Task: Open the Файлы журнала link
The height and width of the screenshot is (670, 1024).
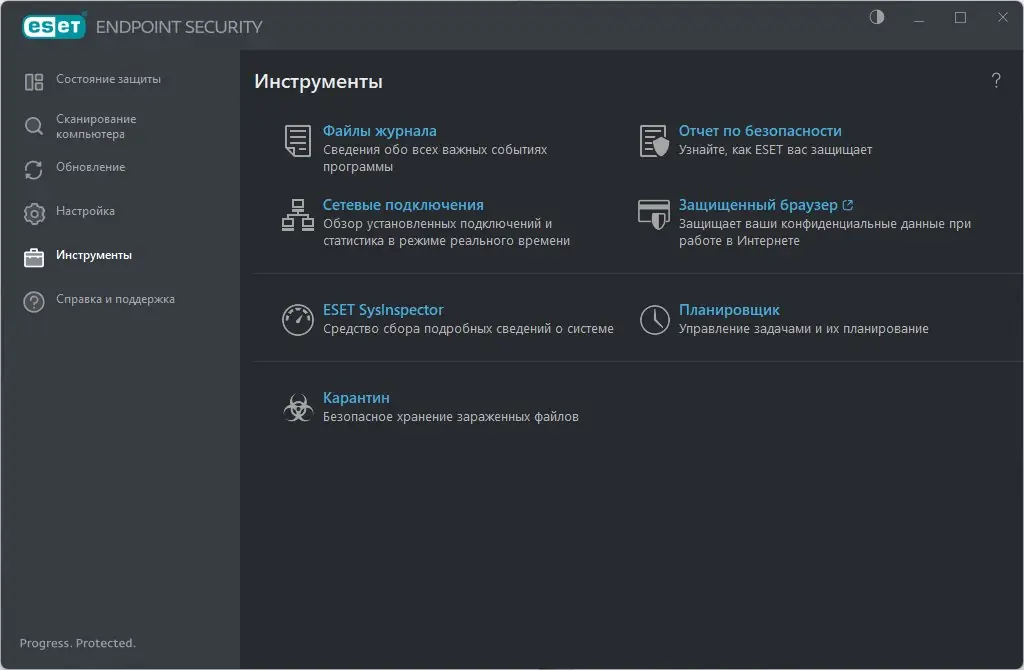Action: [380, 131]
